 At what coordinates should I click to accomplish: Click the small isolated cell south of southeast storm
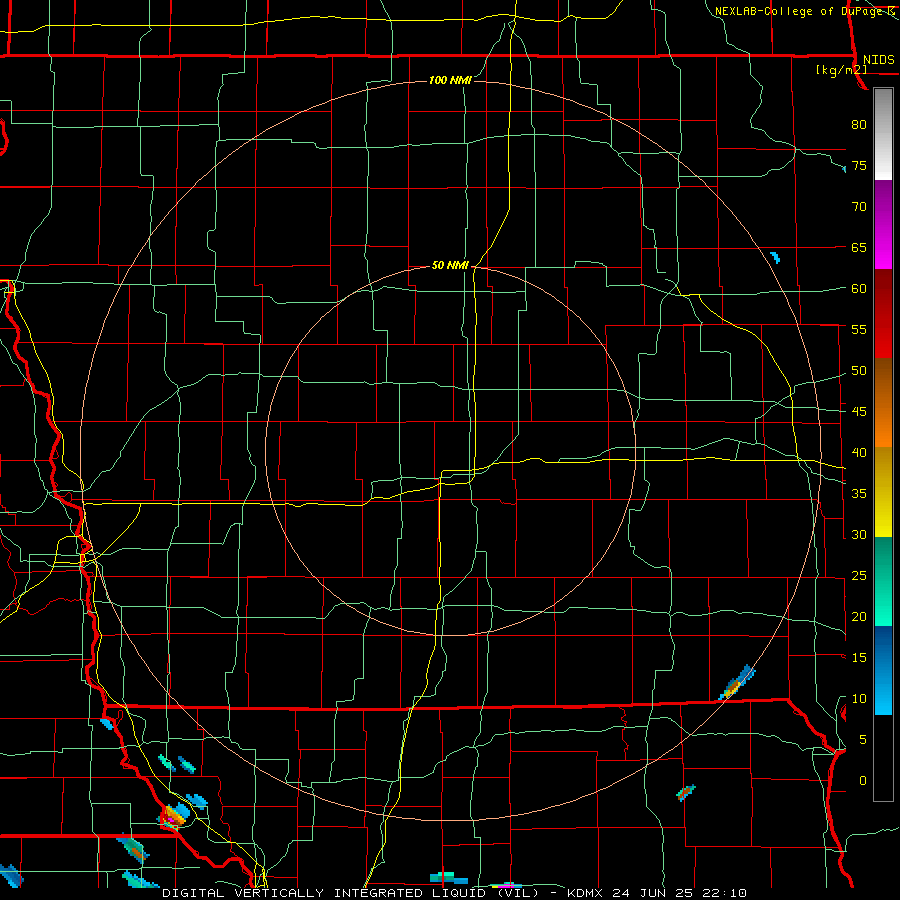click(686, 793)
